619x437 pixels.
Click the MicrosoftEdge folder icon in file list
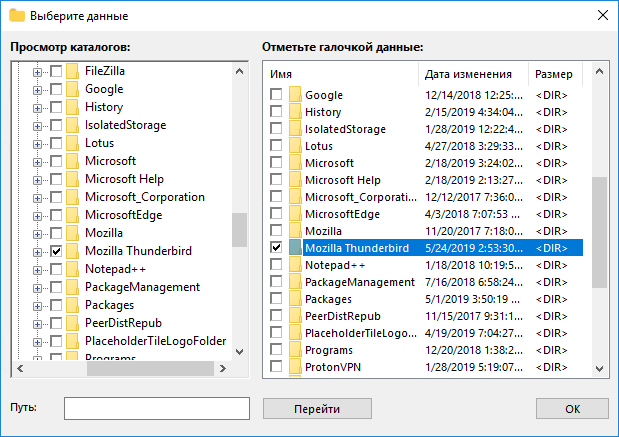295,214
